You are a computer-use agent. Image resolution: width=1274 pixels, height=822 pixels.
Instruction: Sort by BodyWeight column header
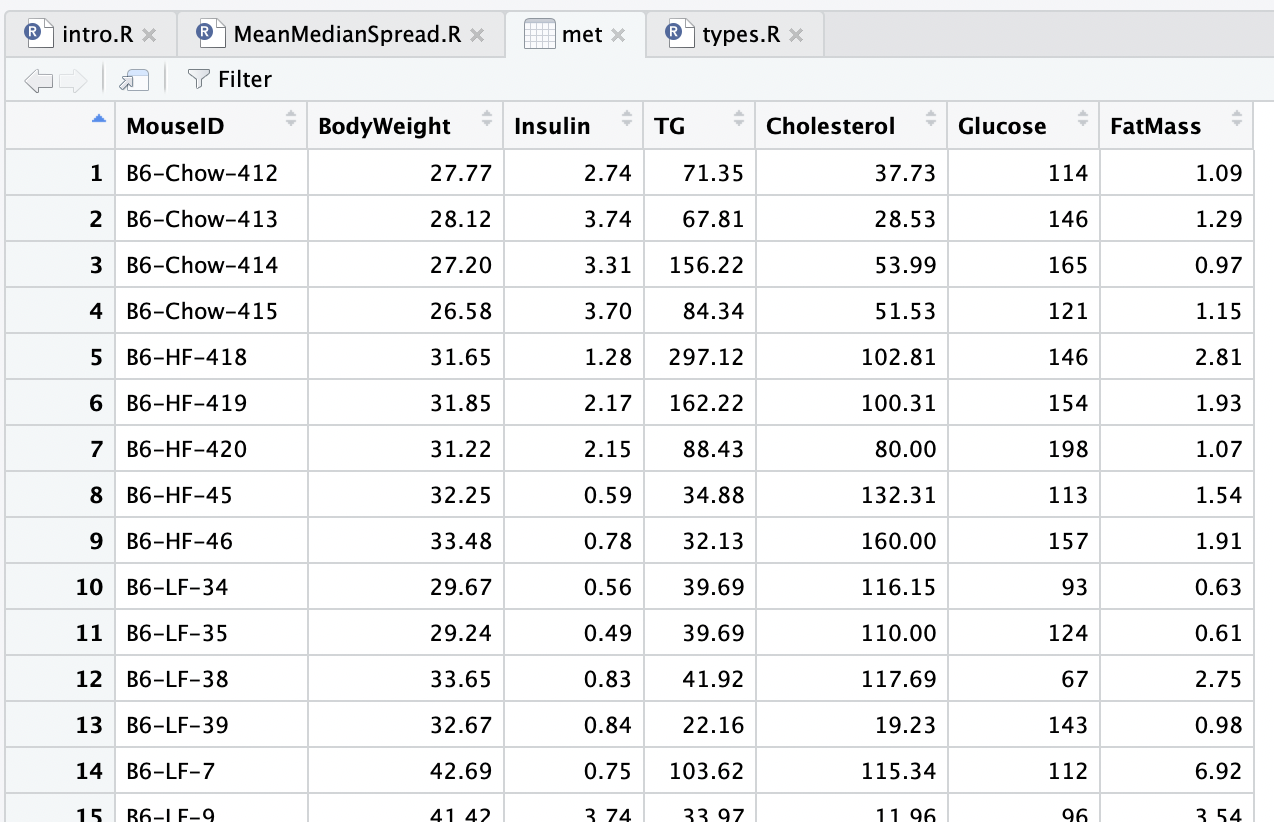[x=405, y=125]
